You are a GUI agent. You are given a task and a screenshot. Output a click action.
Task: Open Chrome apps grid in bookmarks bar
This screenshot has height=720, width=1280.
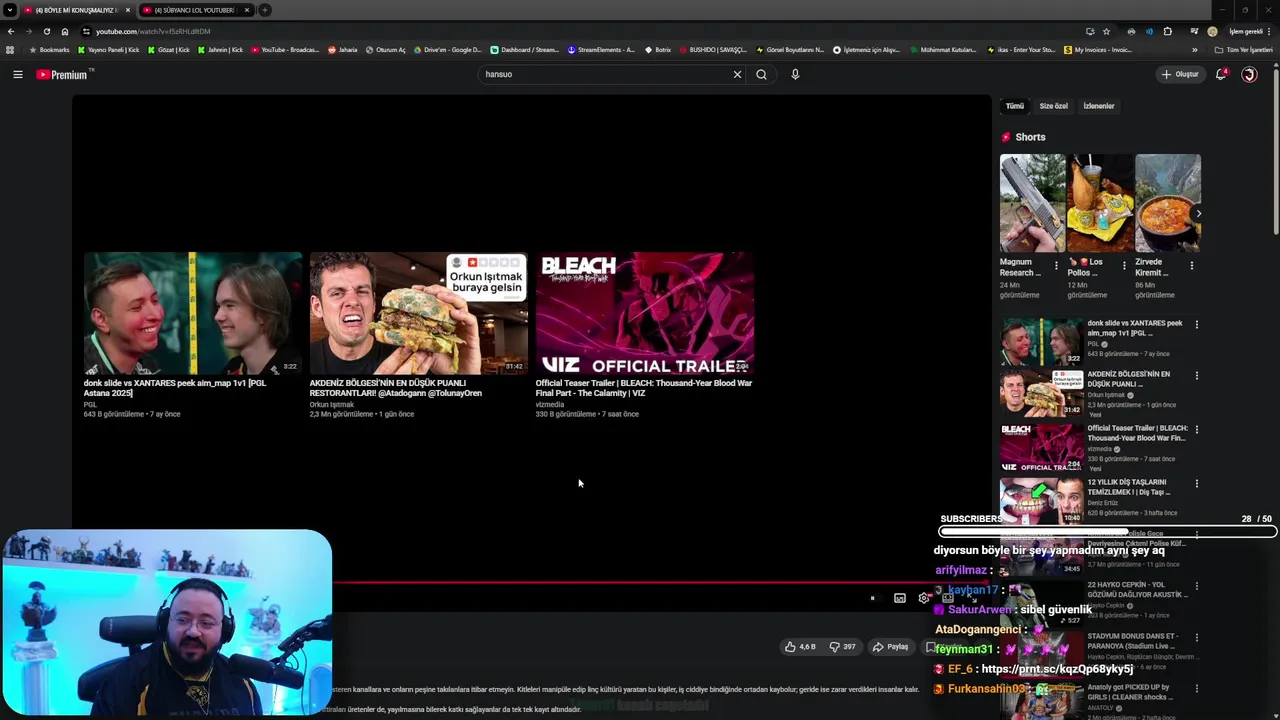click(10, 49)
